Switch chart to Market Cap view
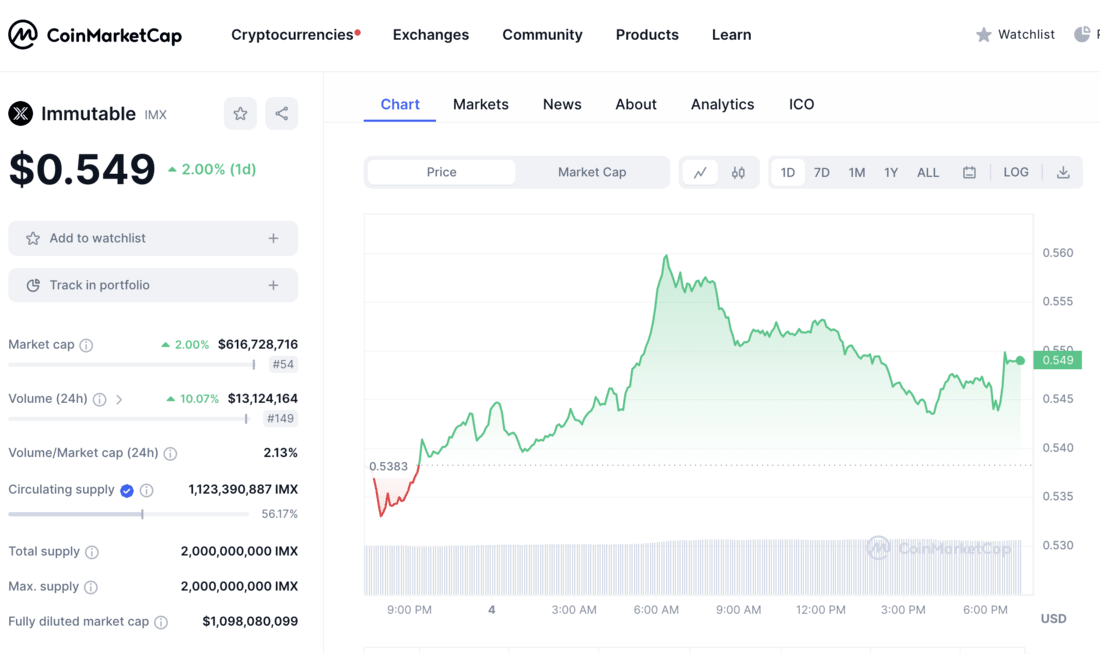The image size is (1100, 654). (x=592, y=173)
